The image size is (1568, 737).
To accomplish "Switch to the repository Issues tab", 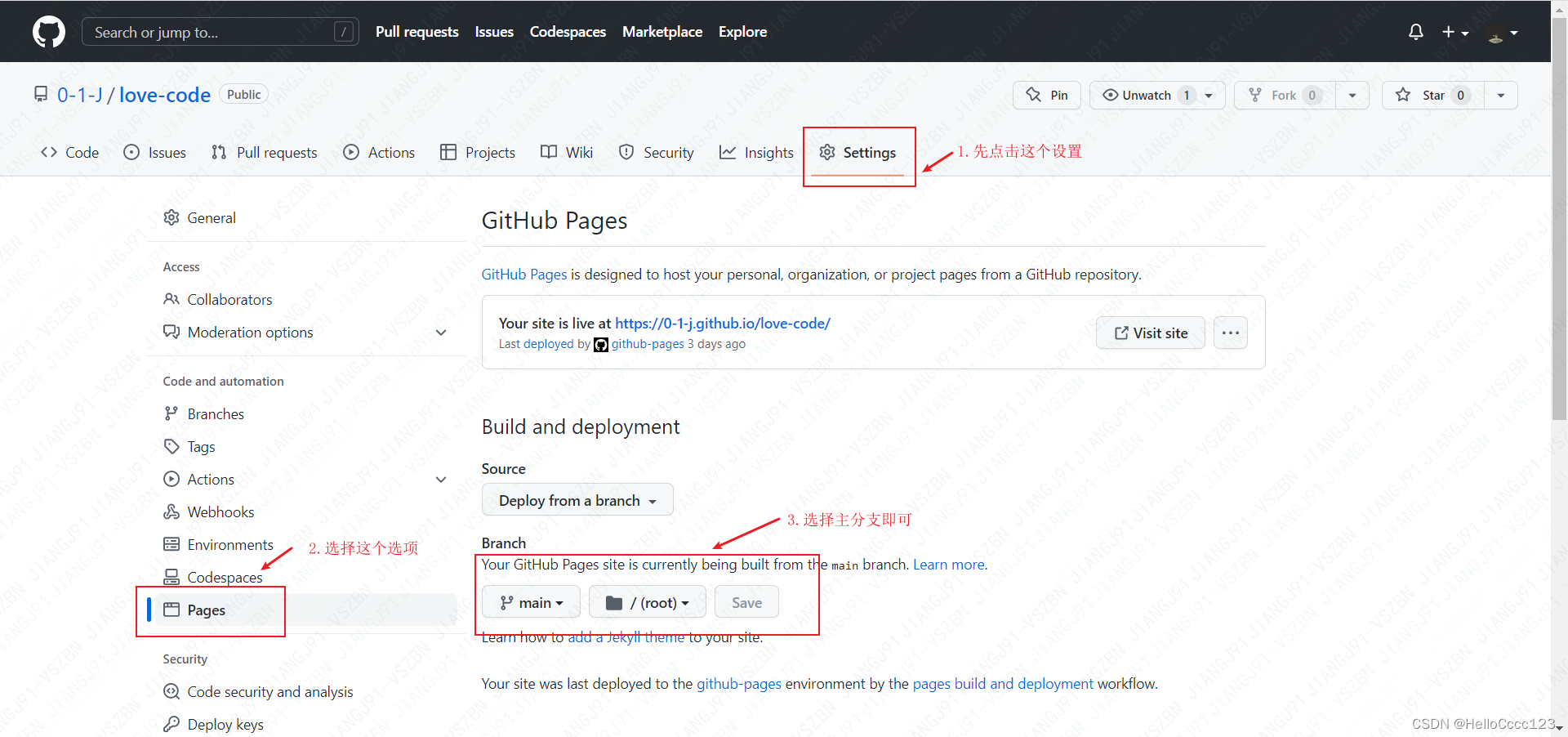I will click(x=155, y=152).
